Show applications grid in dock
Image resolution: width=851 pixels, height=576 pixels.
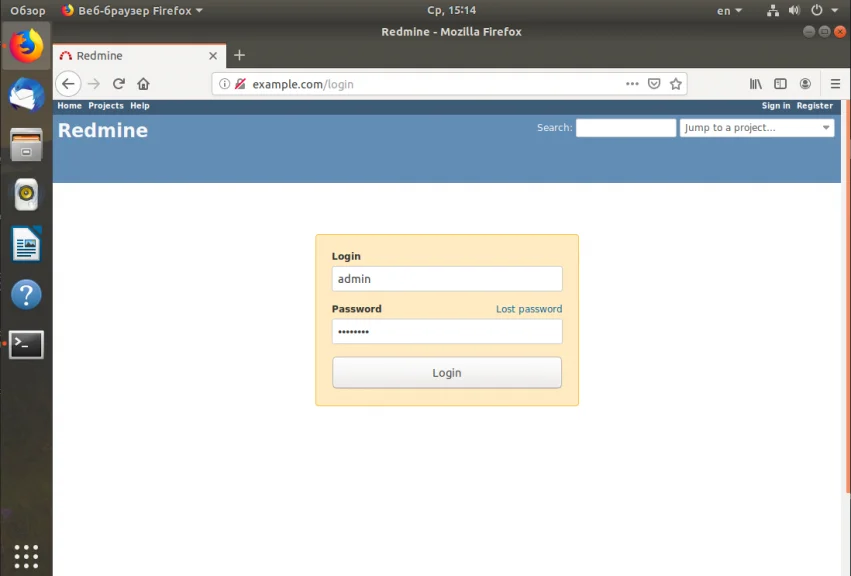pos(26,556)
